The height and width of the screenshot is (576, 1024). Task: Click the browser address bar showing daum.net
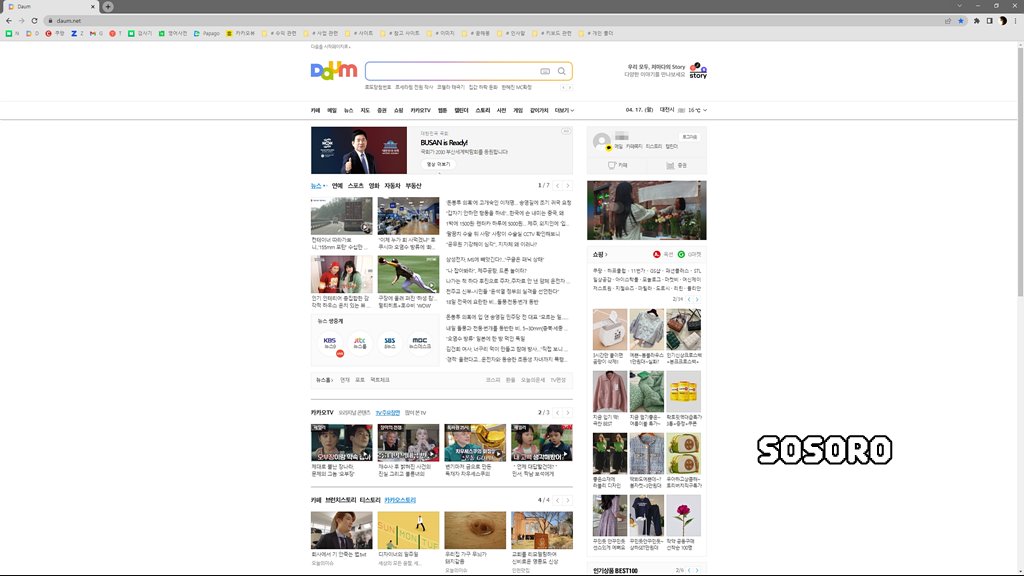click(496, 20)
